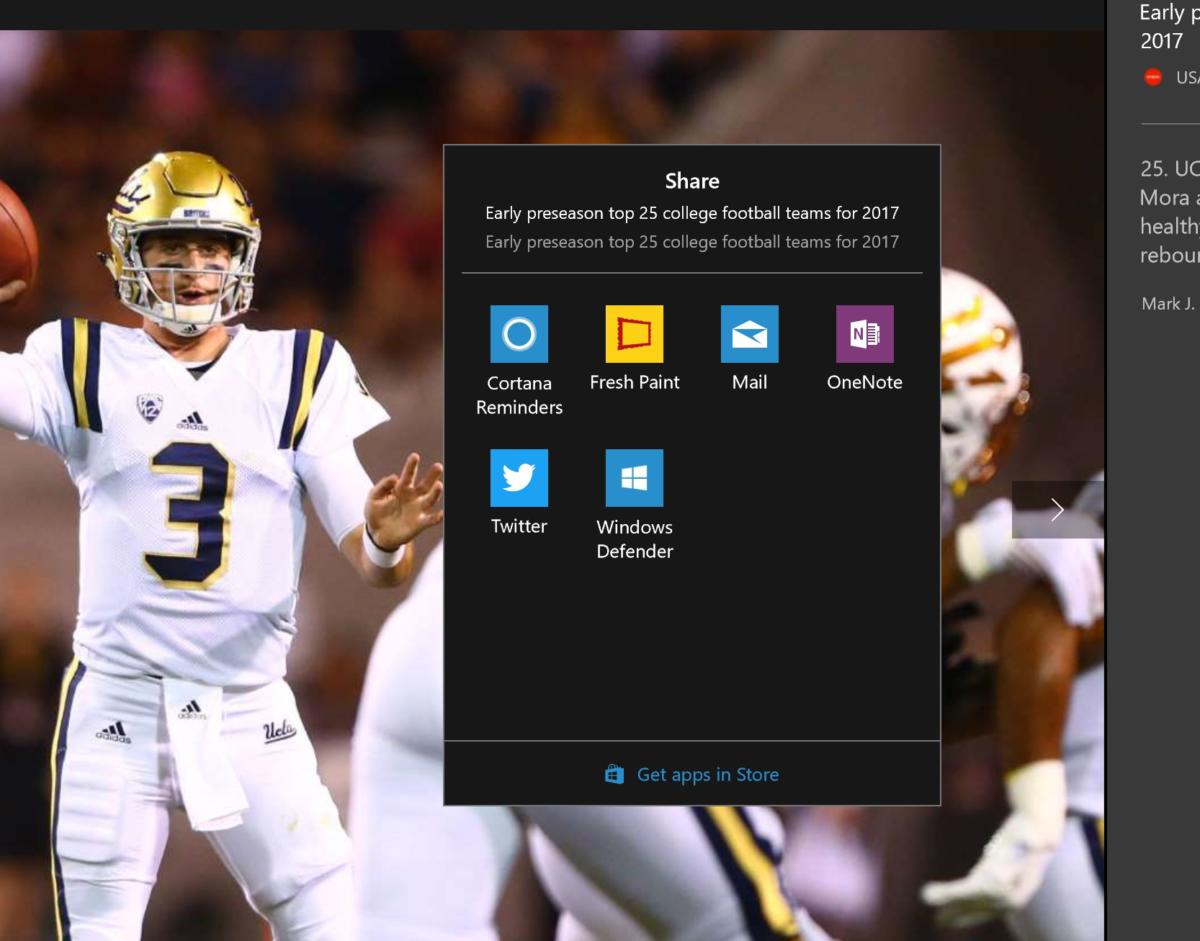Click the grey article subtitle in Share panel
The width and height of the screenshot is (1200, 941).
pyautogui.click(x=692, y=242)
